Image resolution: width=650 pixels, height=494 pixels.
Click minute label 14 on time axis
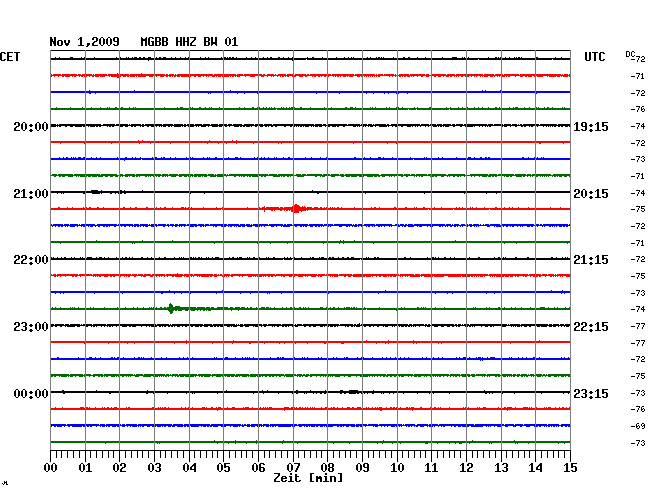535,468
